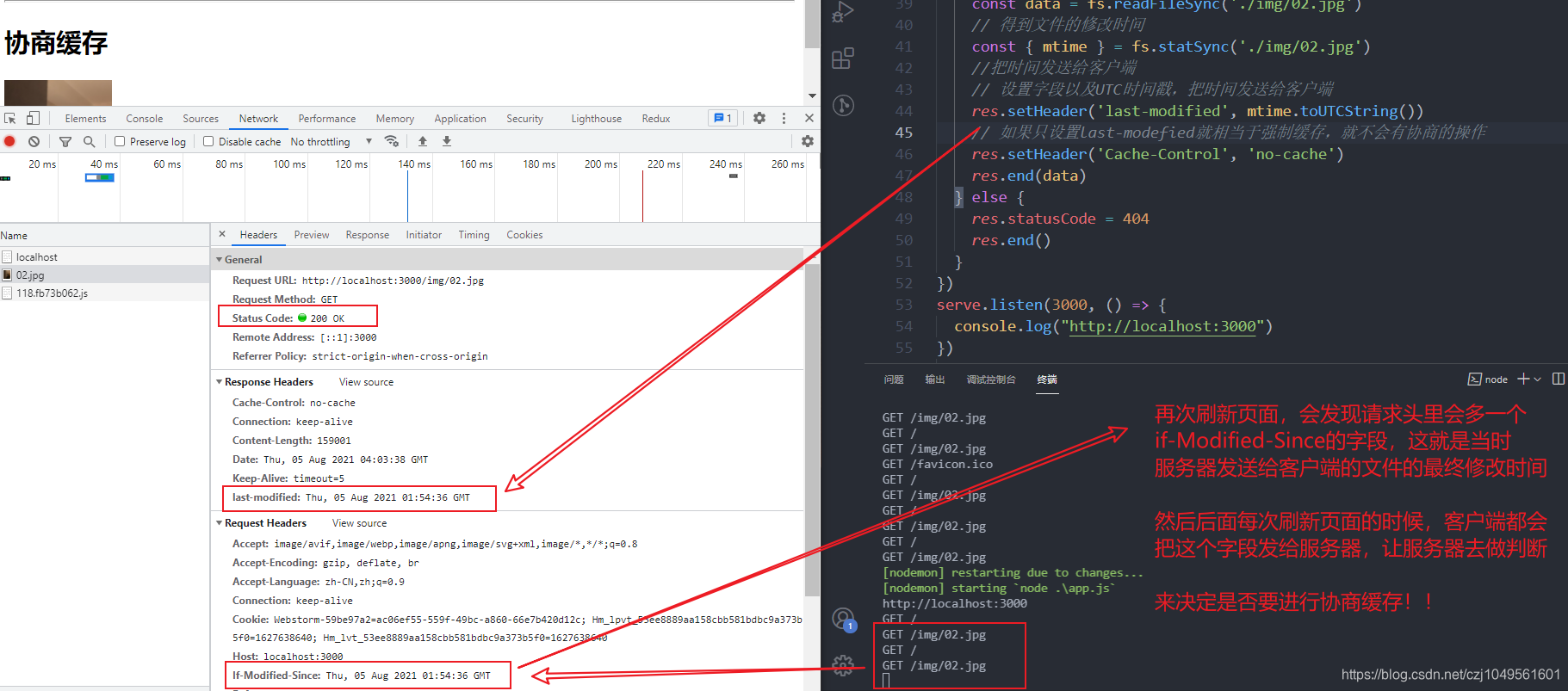Open the Performance tab

pos(327,119)
